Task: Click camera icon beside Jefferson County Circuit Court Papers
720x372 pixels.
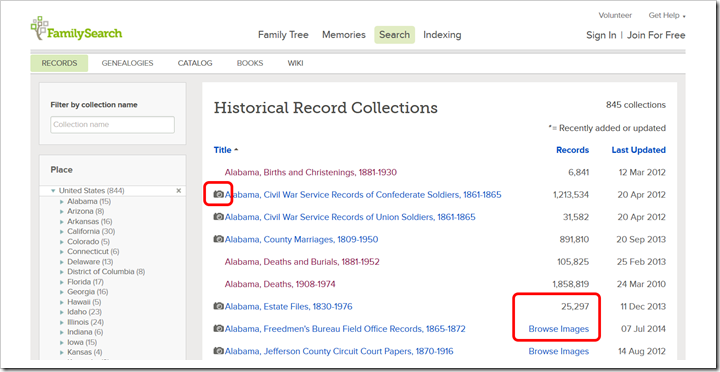Action: point(219,351)
